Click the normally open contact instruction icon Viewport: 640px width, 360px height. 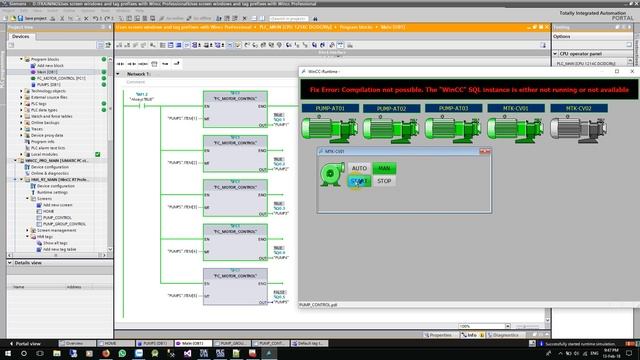point(120,64)
